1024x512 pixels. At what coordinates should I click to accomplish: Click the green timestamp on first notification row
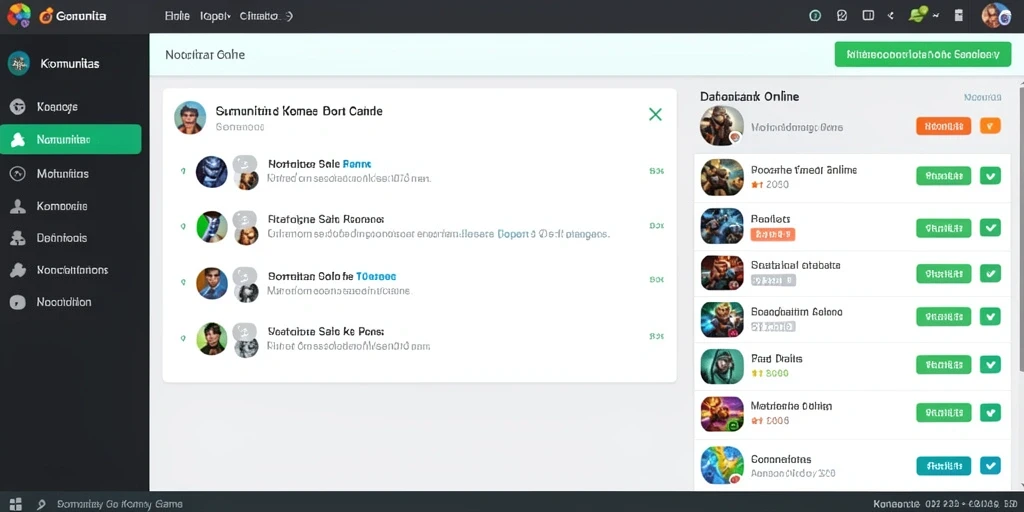point(656,171)
